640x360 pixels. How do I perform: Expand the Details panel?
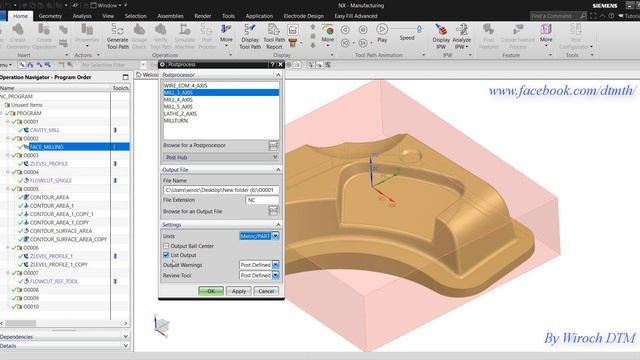tap(125, 345)
